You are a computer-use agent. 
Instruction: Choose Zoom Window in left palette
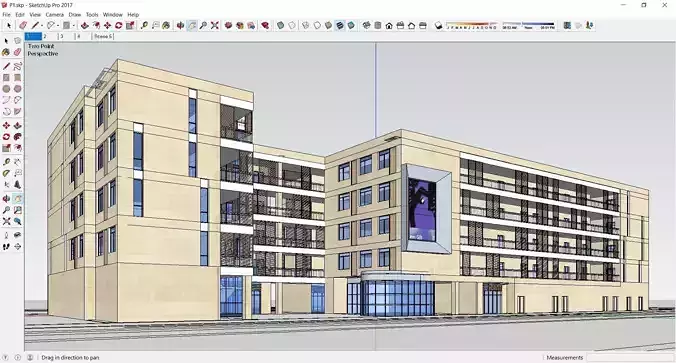pos(17,210)
